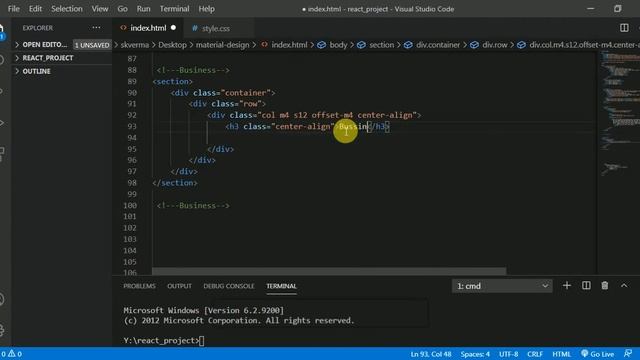Click the minimap code overview
Image resolution: width=640 pixels, height=360 pixels.
point(619,114)
